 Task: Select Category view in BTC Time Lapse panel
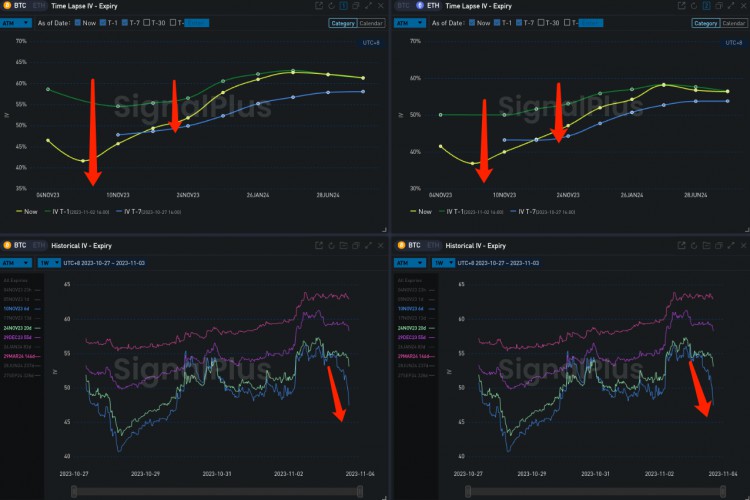pyautogui.click(x=341, y=23)
